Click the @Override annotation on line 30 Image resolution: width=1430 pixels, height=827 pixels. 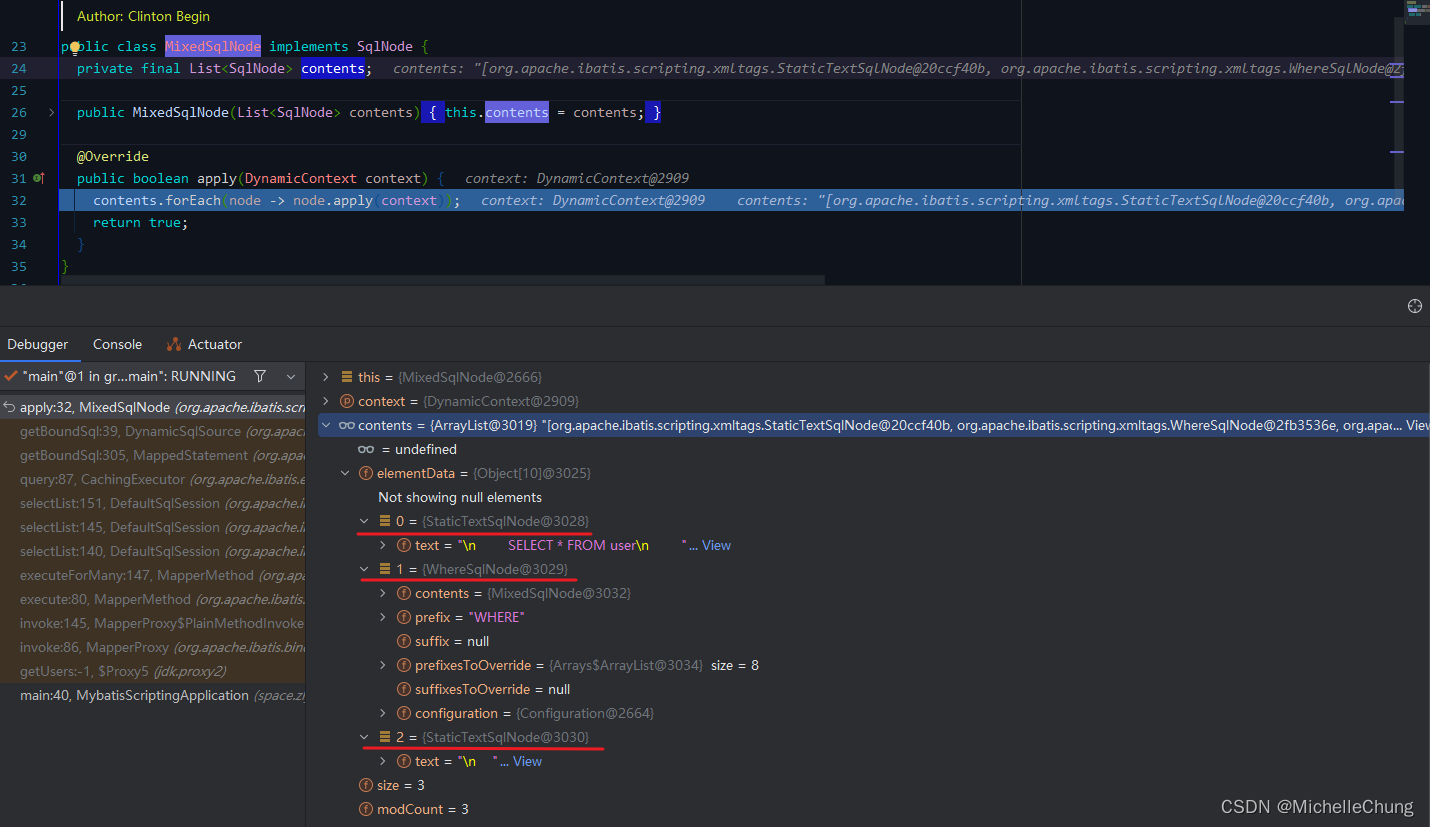pyautogui.click(x=113, y=156)
